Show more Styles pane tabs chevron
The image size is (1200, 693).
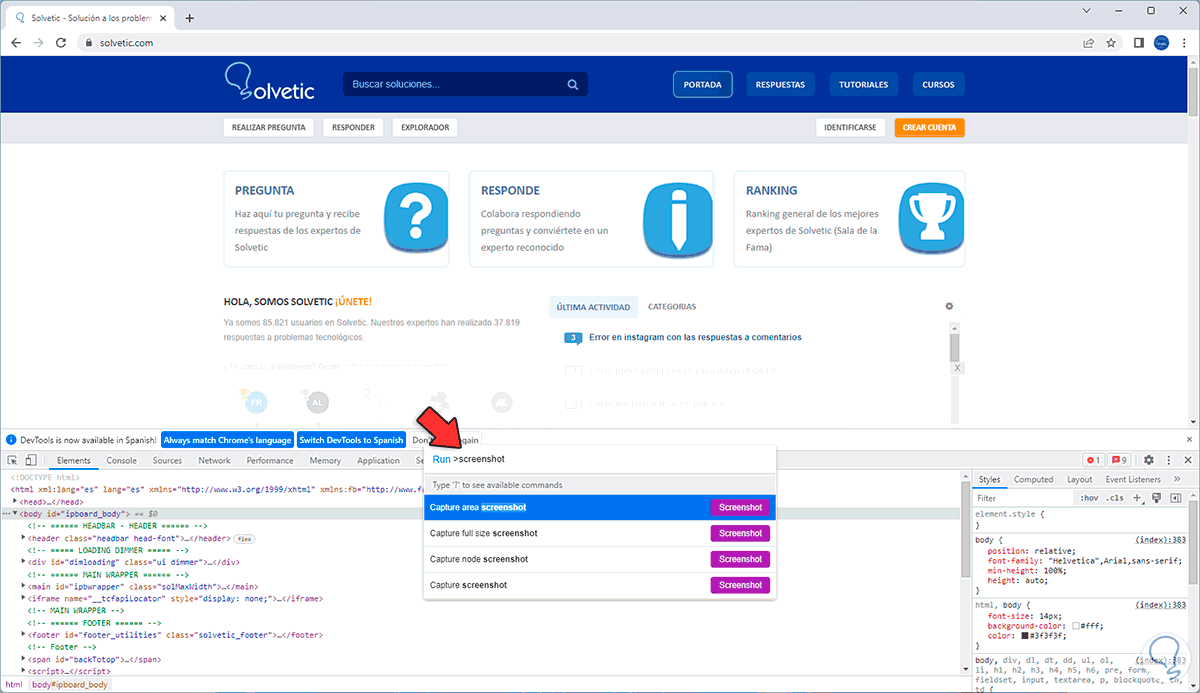1176,479
